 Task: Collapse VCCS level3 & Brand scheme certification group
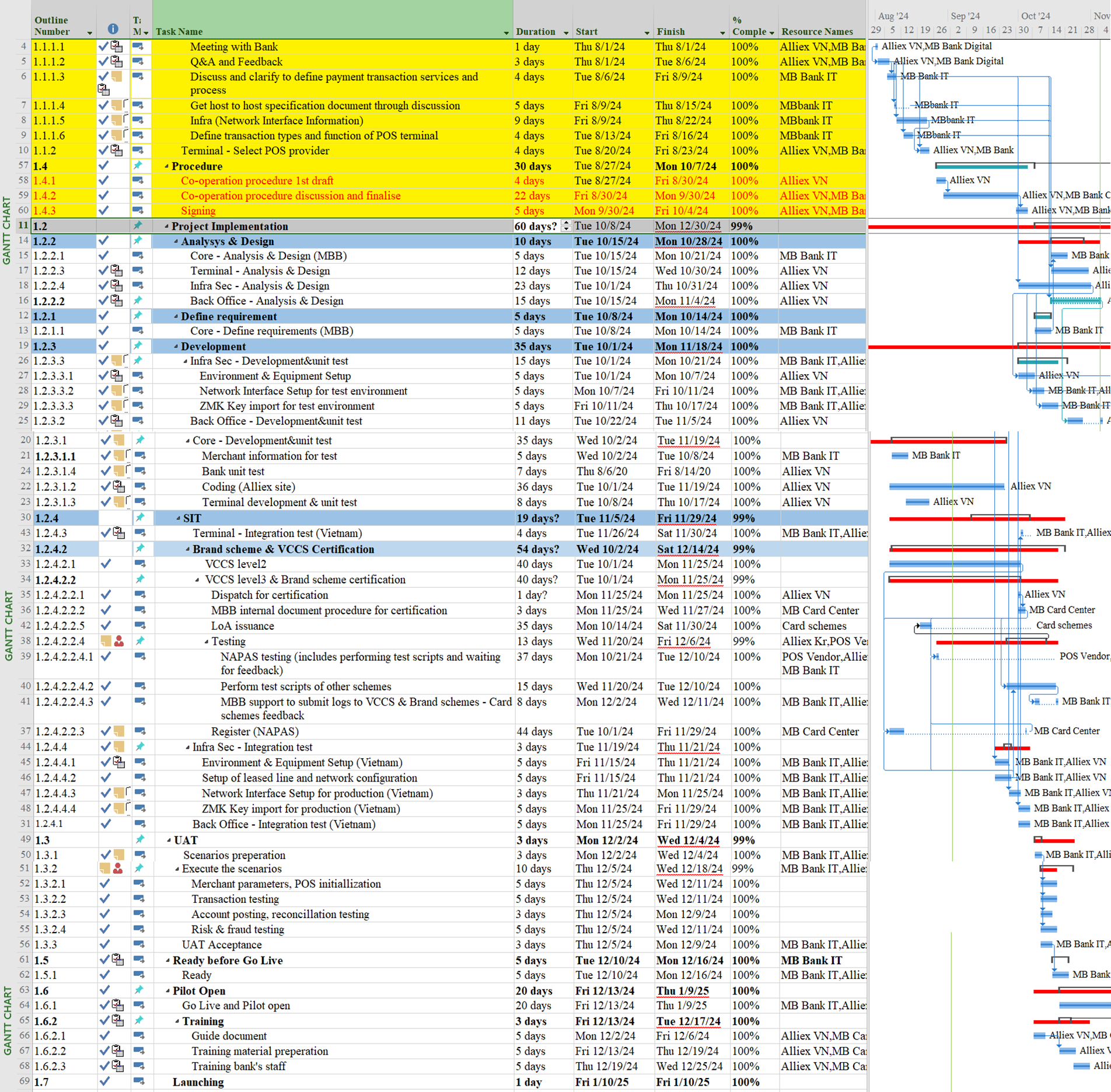[197, 580]
